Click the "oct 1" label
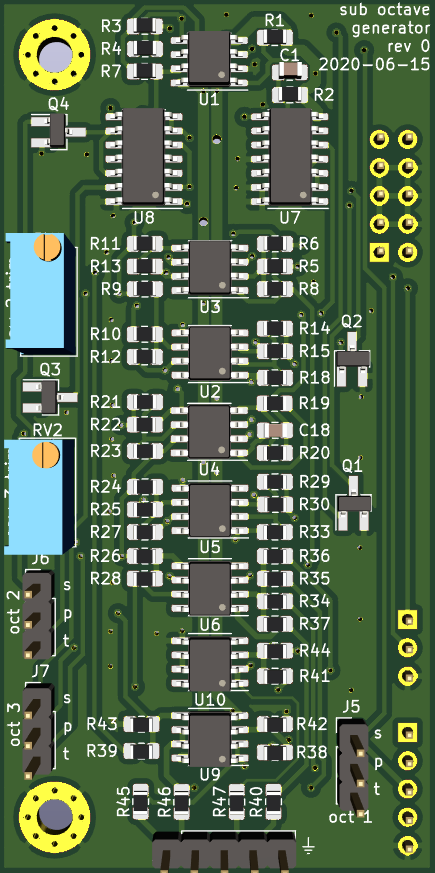 [351, 817]
